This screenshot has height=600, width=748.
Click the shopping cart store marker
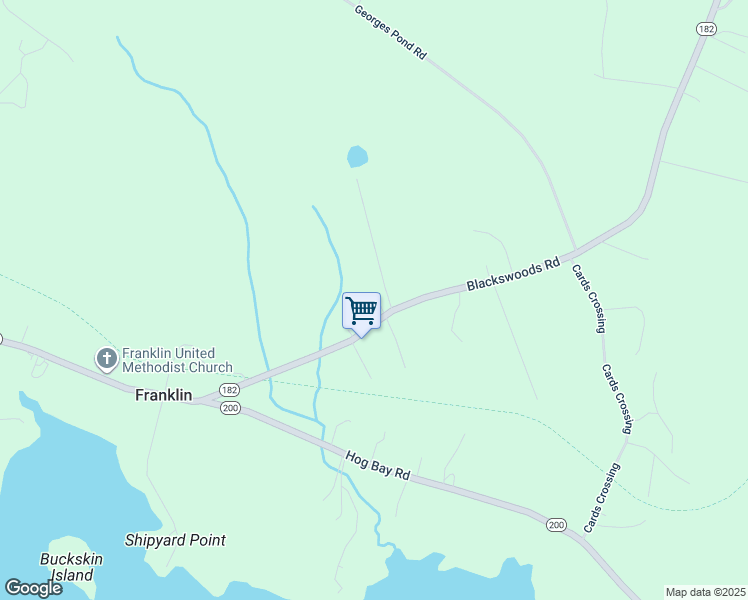(x=362, y=311)
